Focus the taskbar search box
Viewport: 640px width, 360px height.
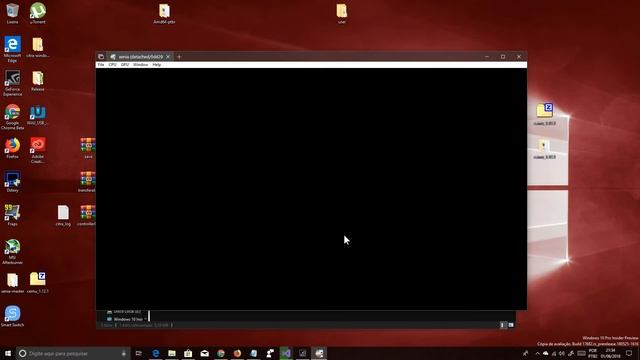coord(73,353)
